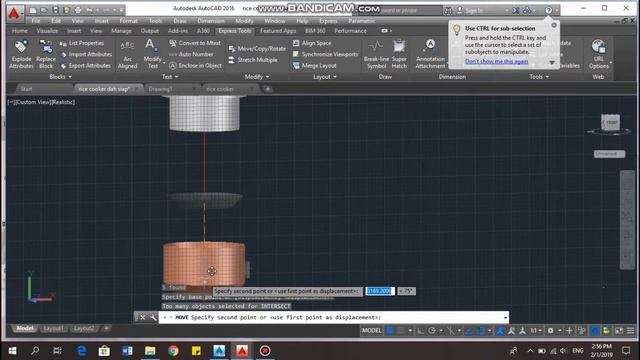Open the command line history arrow
Viewport: 640px width, 360px height.
pos(505,317)
